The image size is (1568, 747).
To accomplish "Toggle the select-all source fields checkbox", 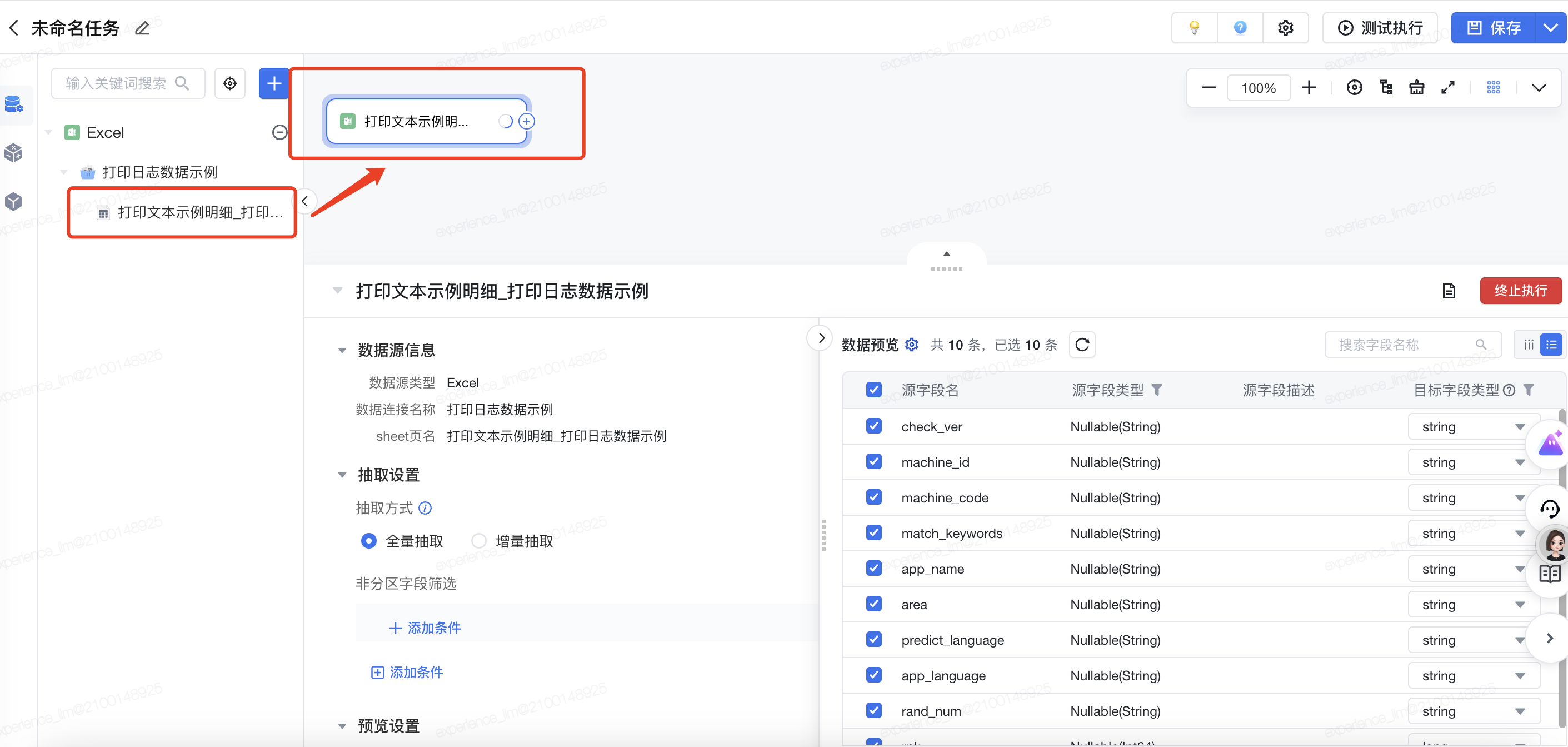I will (873, 390).
